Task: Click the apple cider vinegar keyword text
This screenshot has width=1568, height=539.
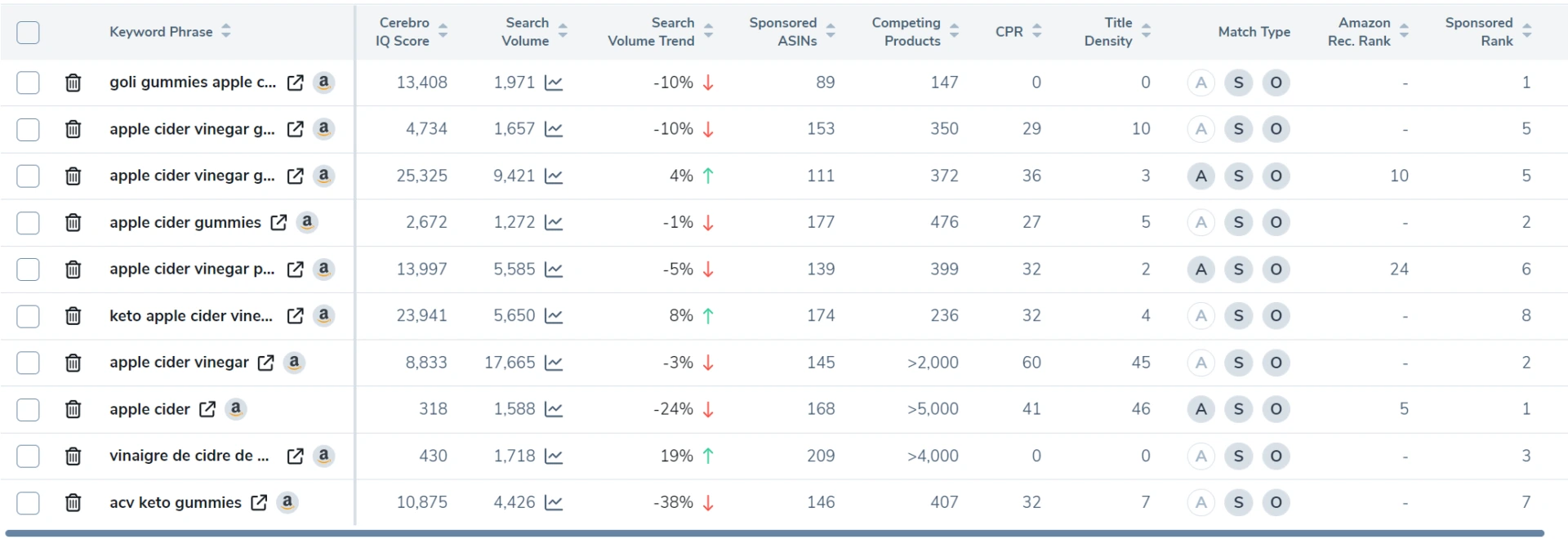Action: 179,363
